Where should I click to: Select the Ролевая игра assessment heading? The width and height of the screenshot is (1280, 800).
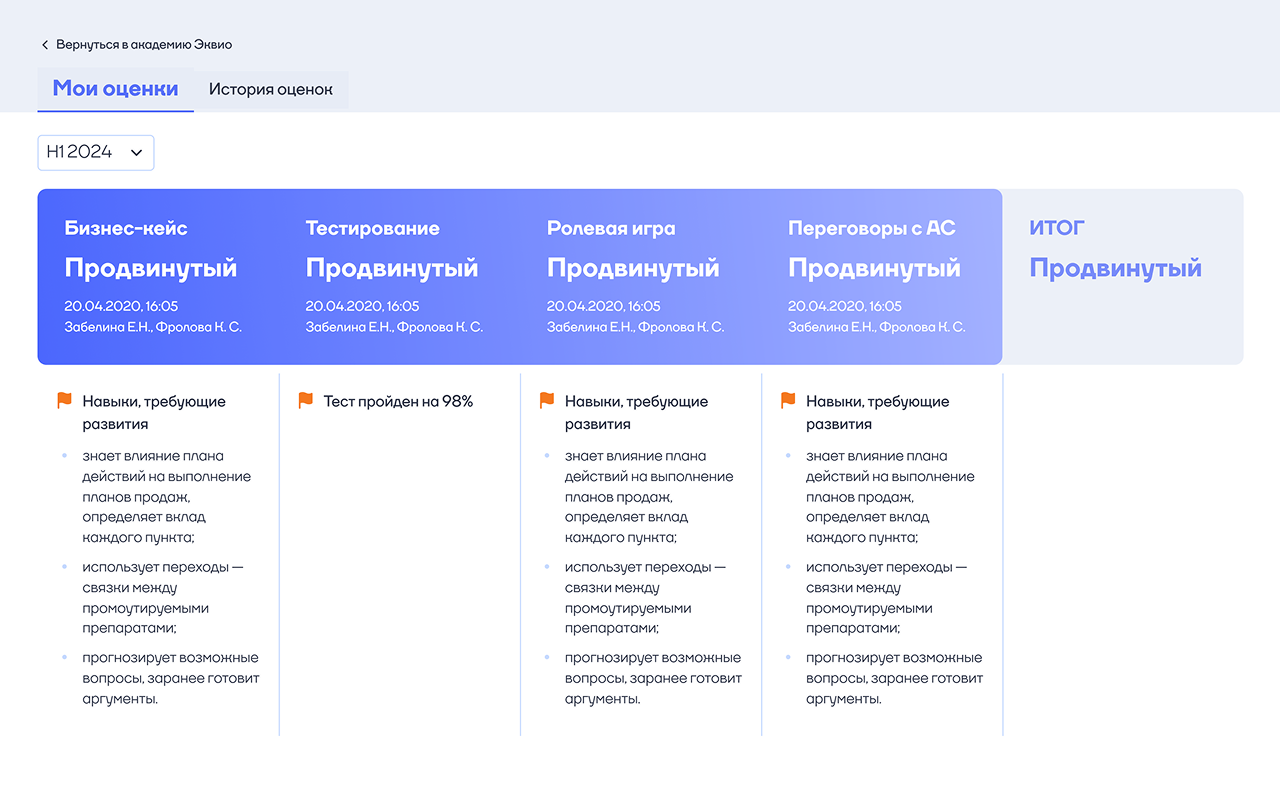[611, 228]
